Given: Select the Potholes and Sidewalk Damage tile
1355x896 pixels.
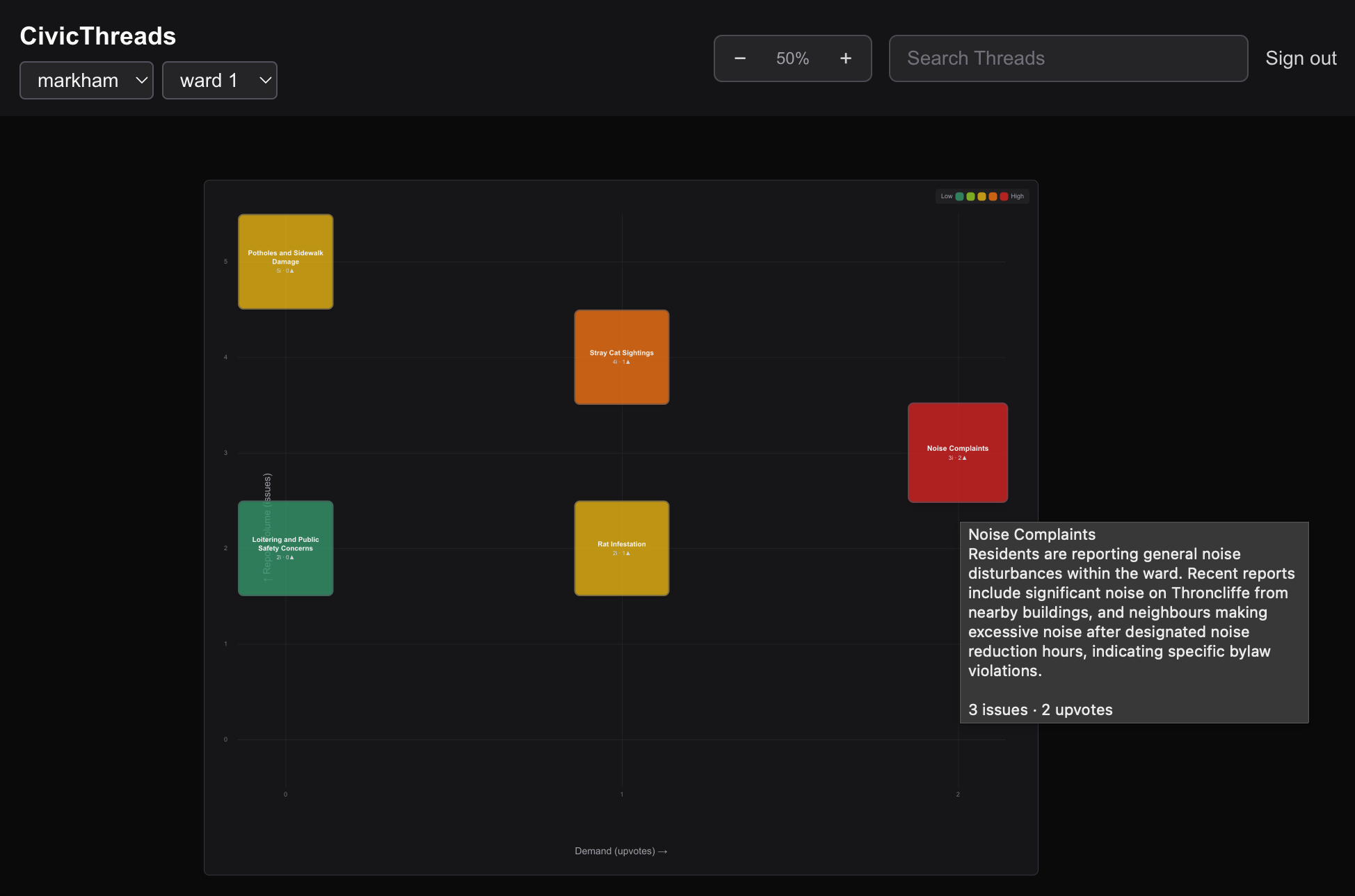Looking at the screenshot, I should coord(285,262).
